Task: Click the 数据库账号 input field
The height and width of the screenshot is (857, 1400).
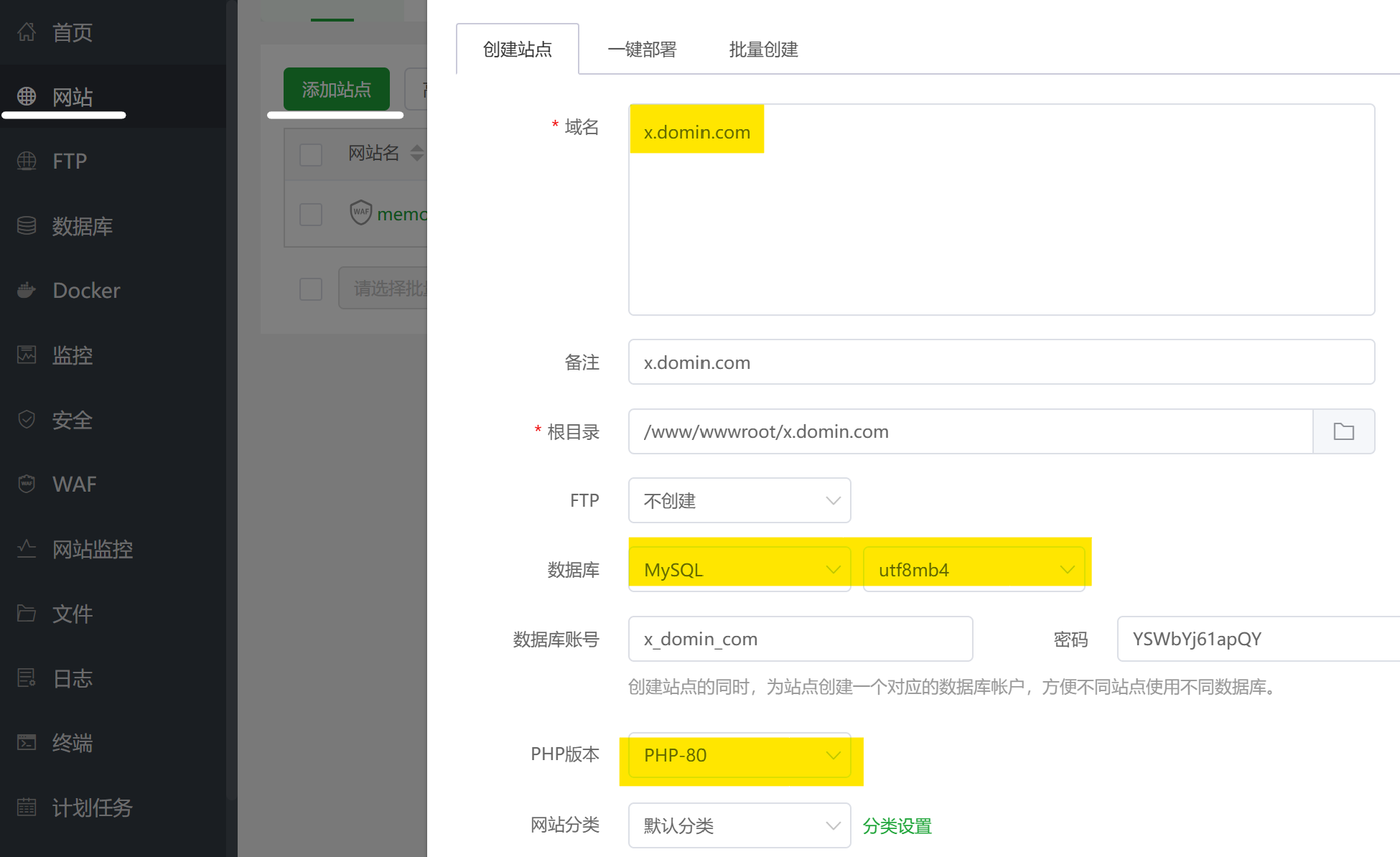Action: tap(801, 639)
